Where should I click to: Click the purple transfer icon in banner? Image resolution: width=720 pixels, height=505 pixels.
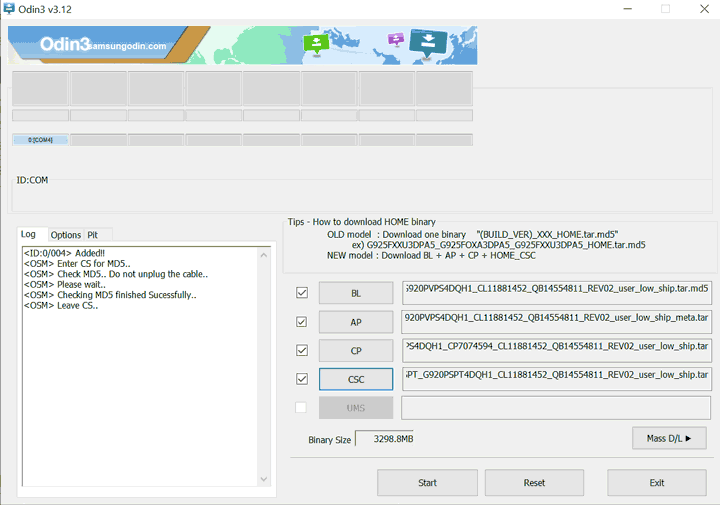point(395,39)
